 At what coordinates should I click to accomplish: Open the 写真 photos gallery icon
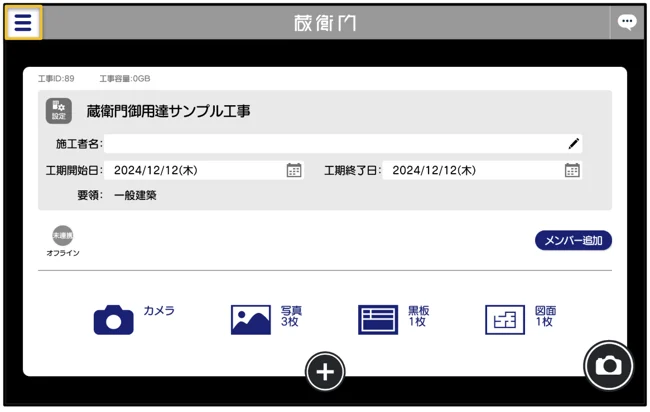coord(251,319)
